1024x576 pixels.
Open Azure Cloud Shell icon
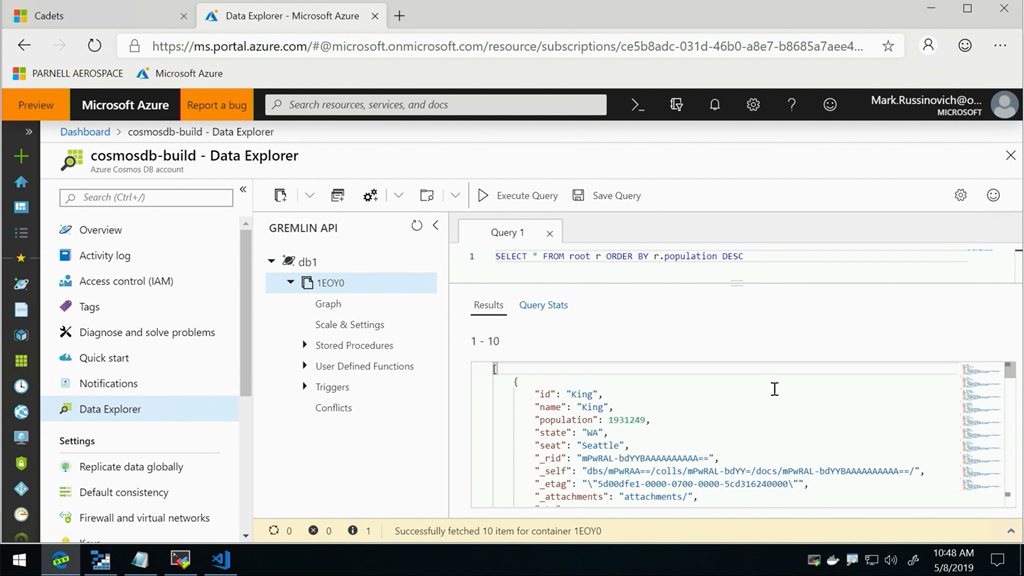pyautogui.click(x=637, y=105)
